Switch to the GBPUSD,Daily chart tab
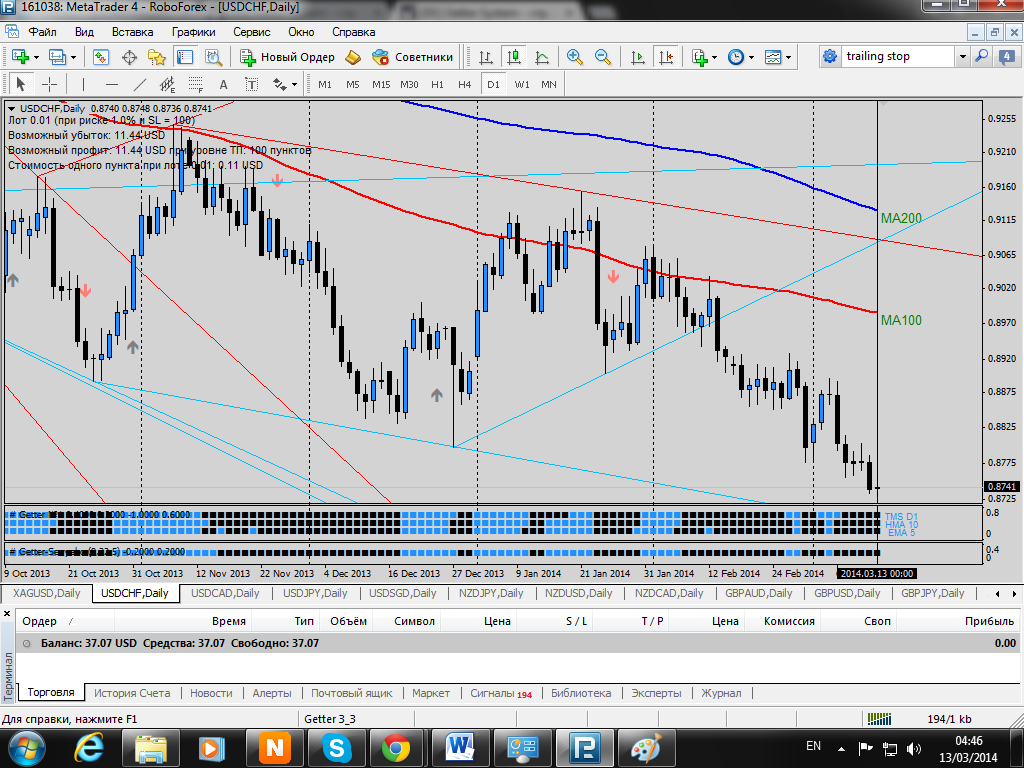Screen dimensions: 1024x768 847,593
